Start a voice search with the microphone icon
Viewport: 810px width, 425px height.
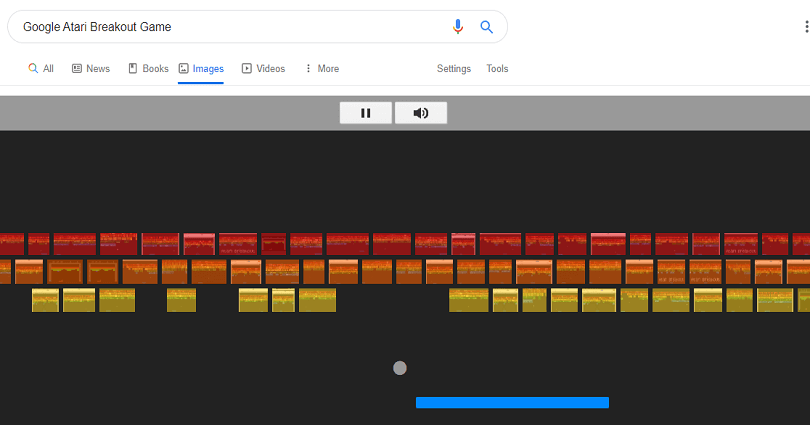click(458, 27)
